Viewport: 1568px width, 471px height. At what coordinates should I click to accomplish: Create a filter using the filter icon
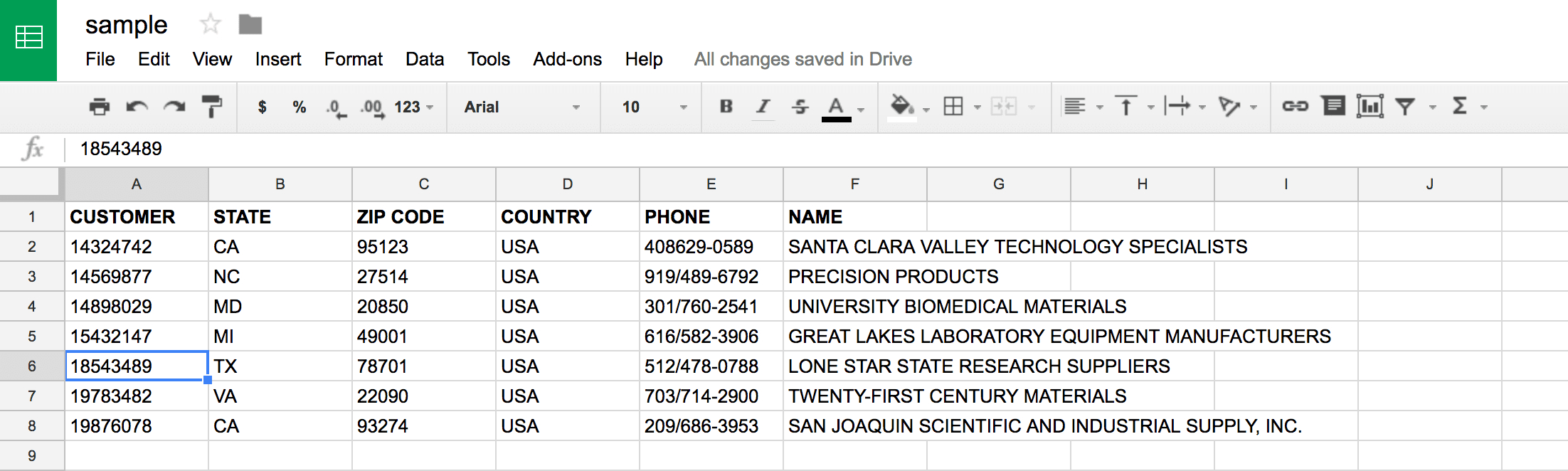[x=1405, y=107]
